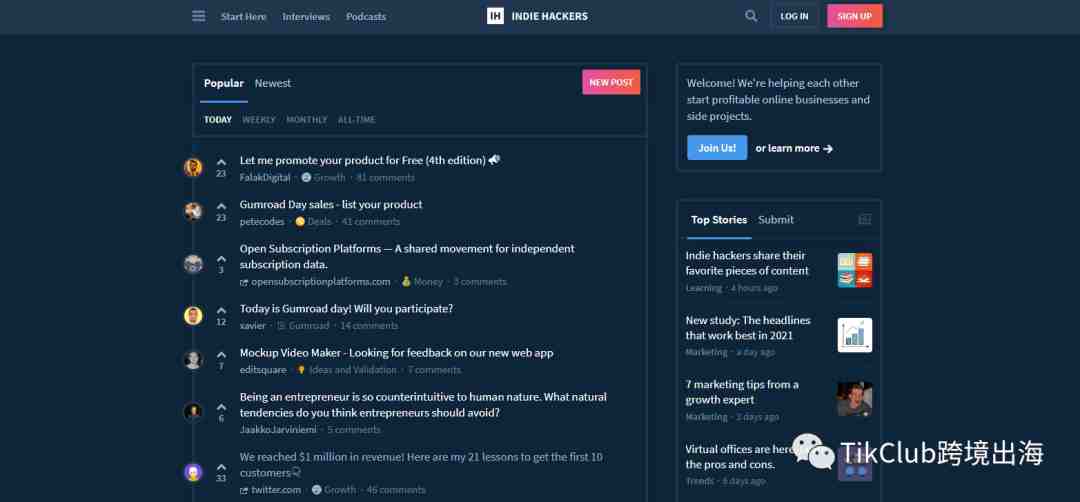Open the FalakDigital author link
The height and width of the screenshot is (502, 1080).
pos(265,178)
